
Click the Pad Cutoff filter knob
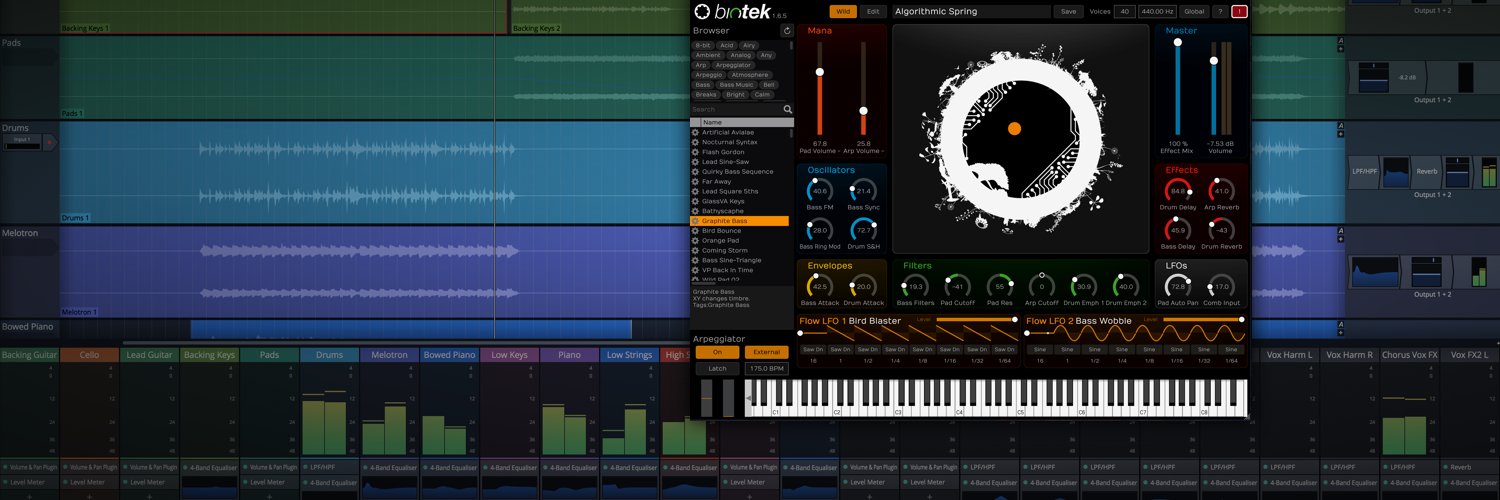tap(957, 286)
